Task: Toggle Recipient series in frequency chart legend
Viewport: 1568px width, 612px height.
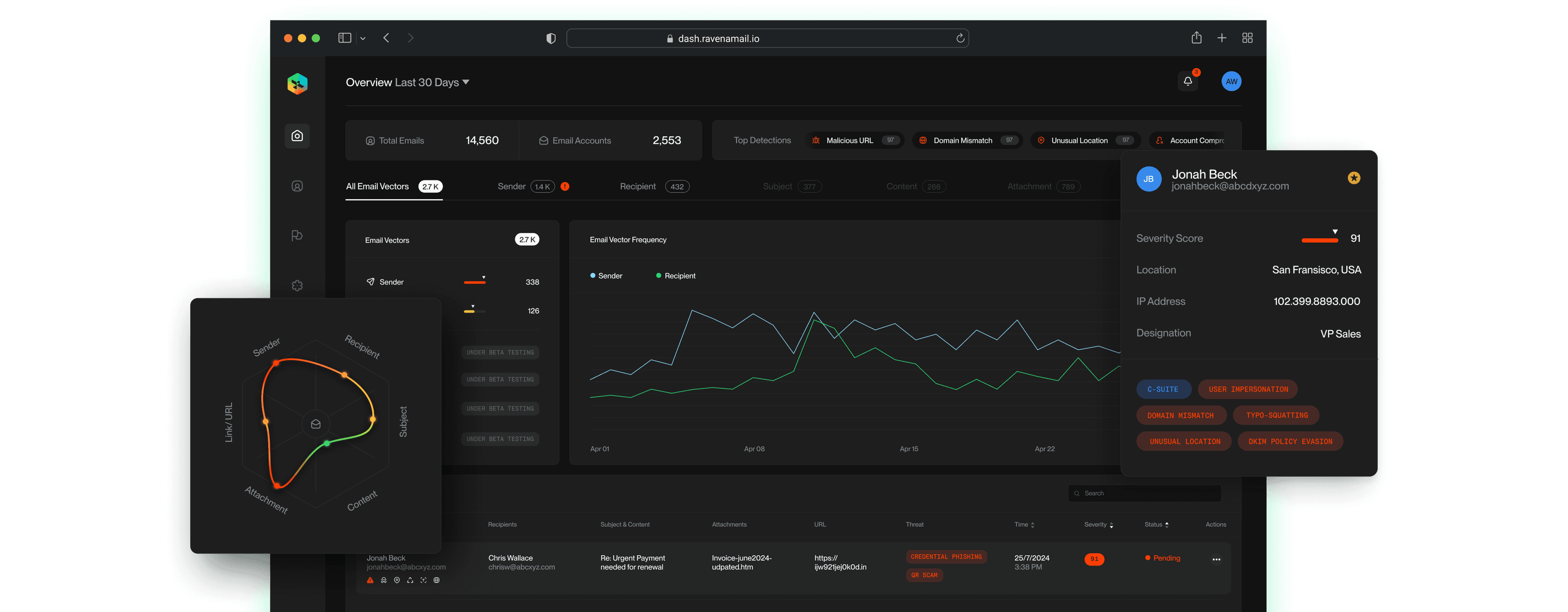Action: 676,275
